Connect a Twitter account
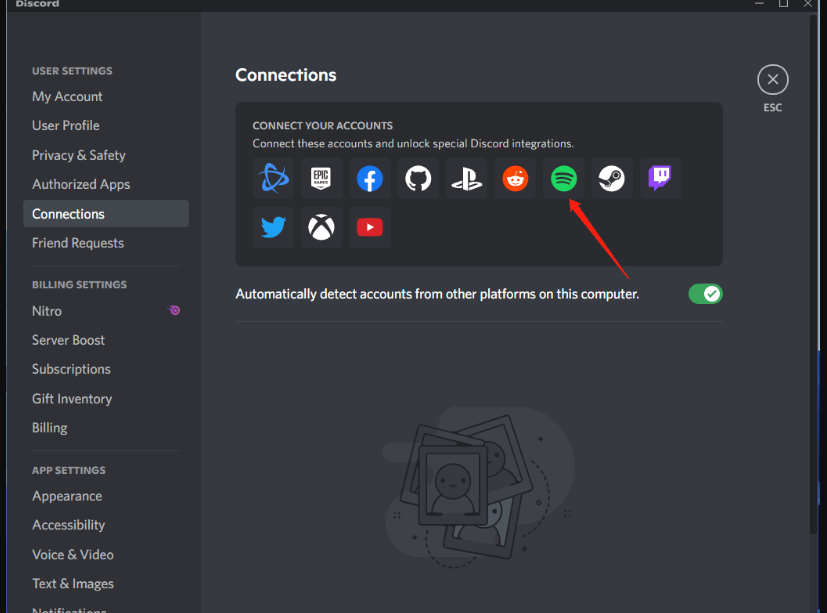This screenshot has height=613, width=827. point(273,227)
